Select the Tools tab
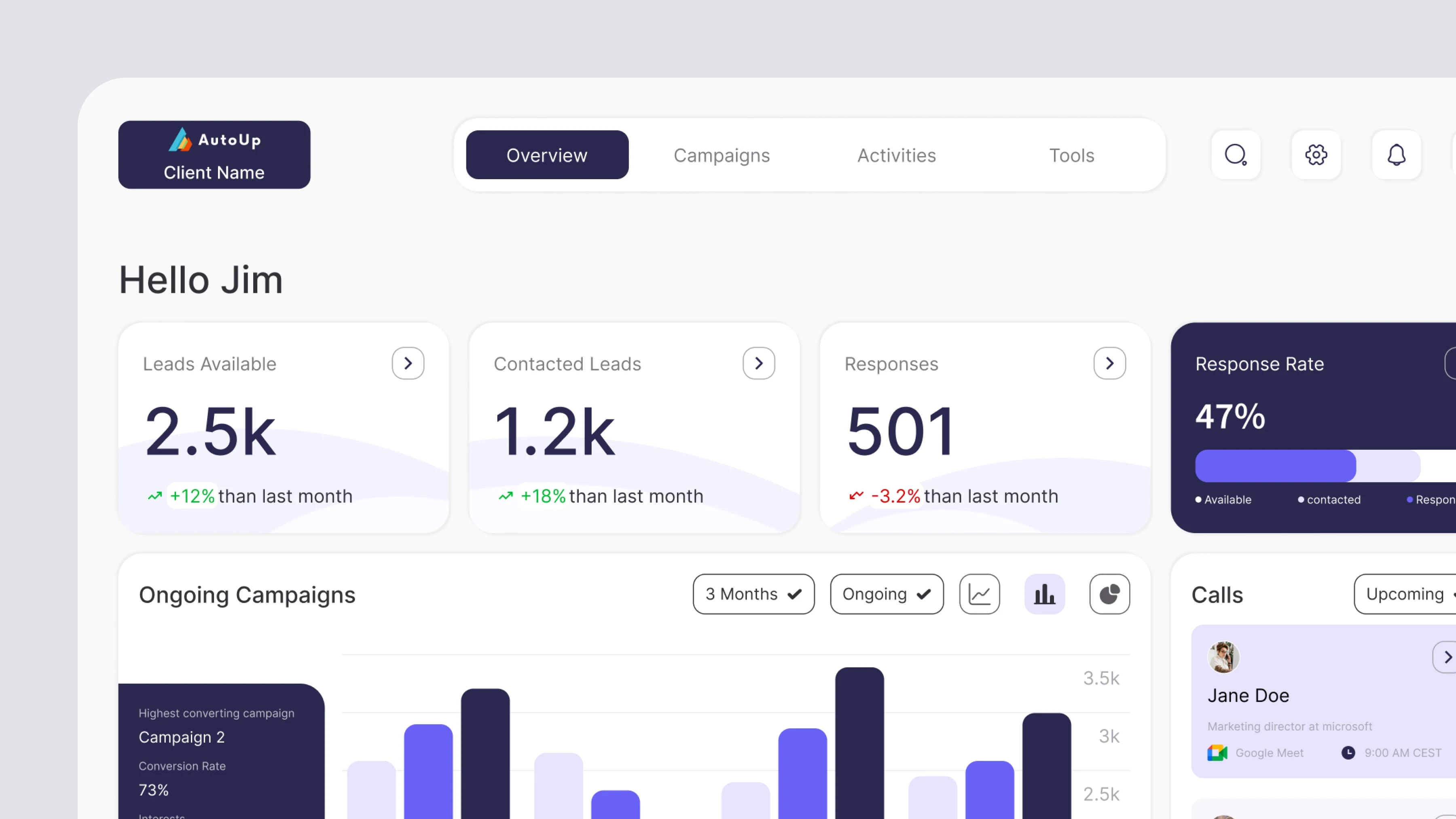The image size is (1456, 819). click(1072, 155)
